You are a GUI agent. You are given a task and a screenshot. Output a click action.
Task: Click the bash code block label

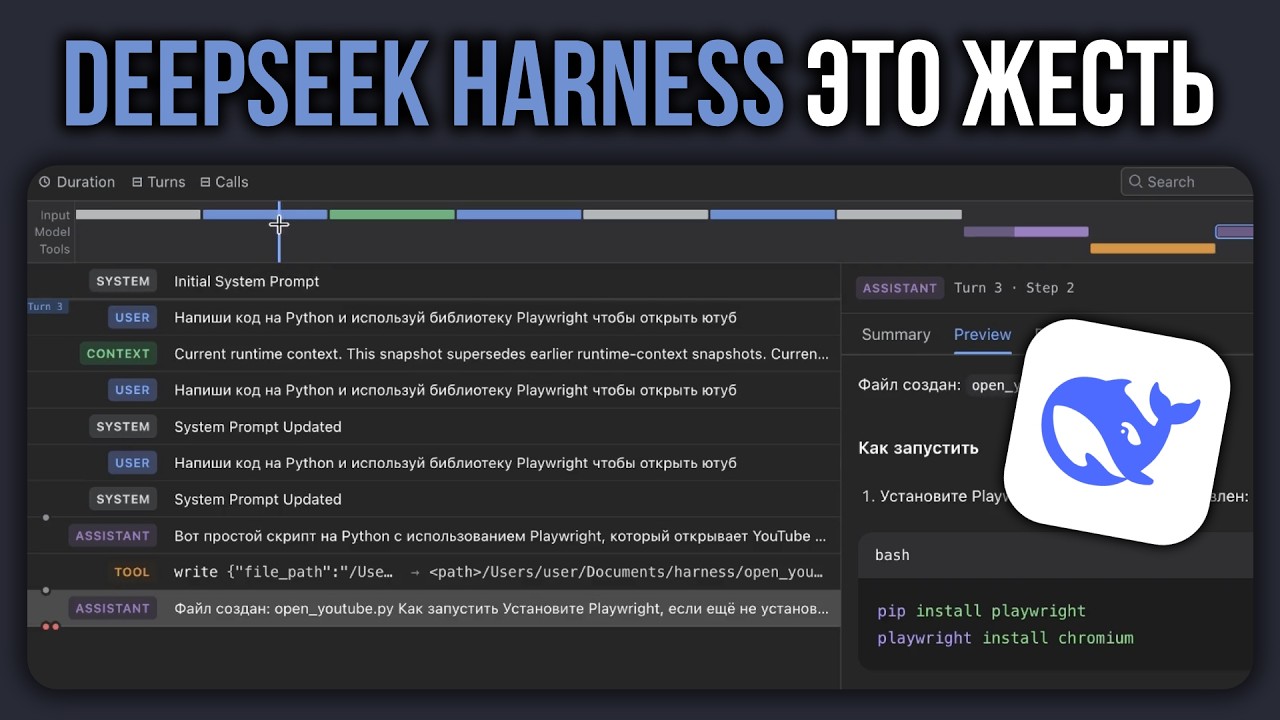click(892, 555)
